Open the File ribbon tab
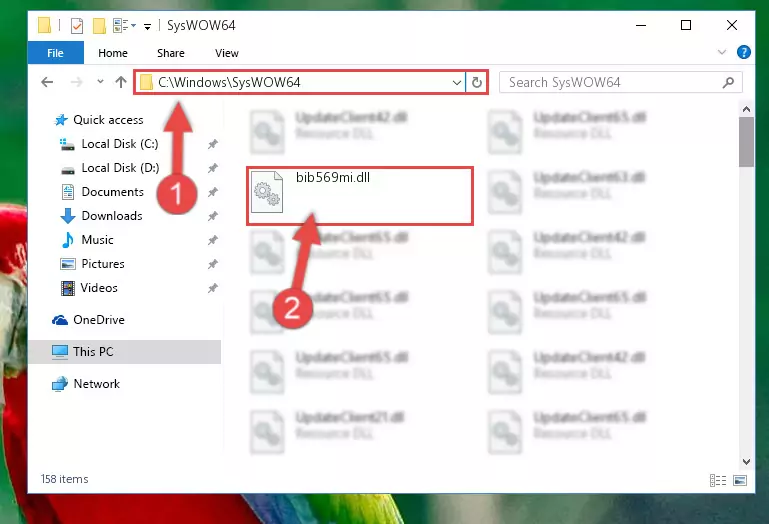The image size is (769, 524). tap(55, 53)
